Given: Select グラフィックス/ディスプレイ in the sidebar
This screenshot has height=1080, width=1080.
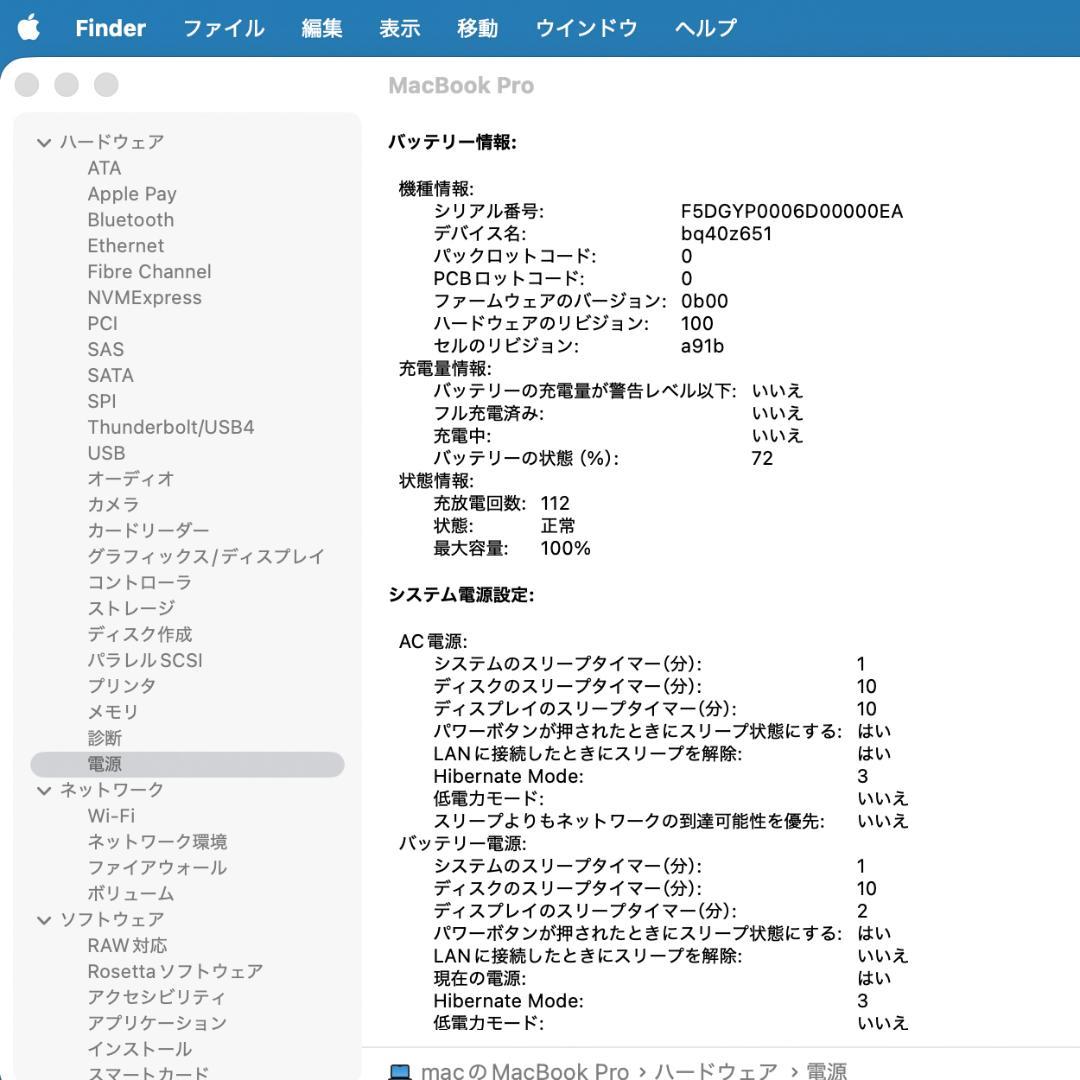Looking at the screenshot, I should 206,557.
